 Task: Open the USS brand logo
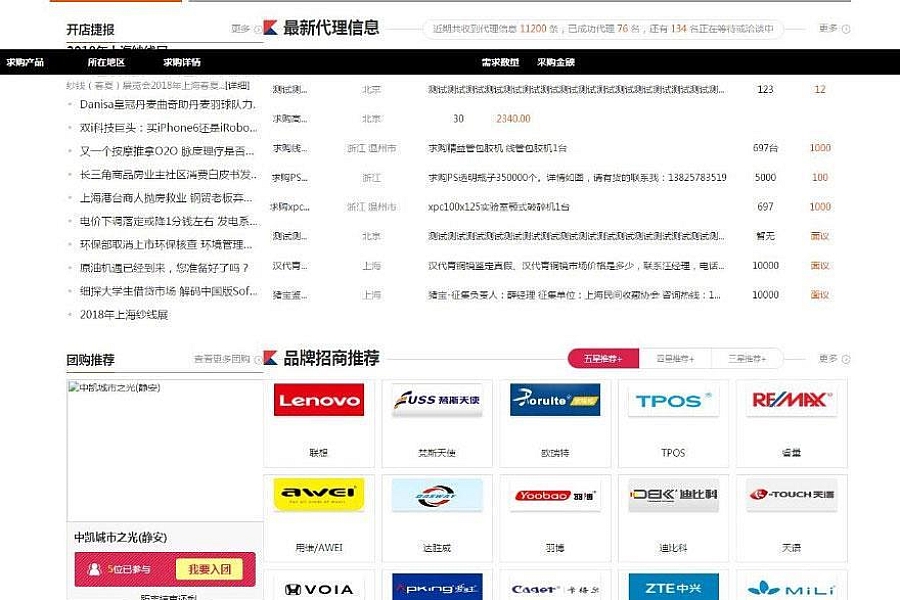[x=437, y=400]
